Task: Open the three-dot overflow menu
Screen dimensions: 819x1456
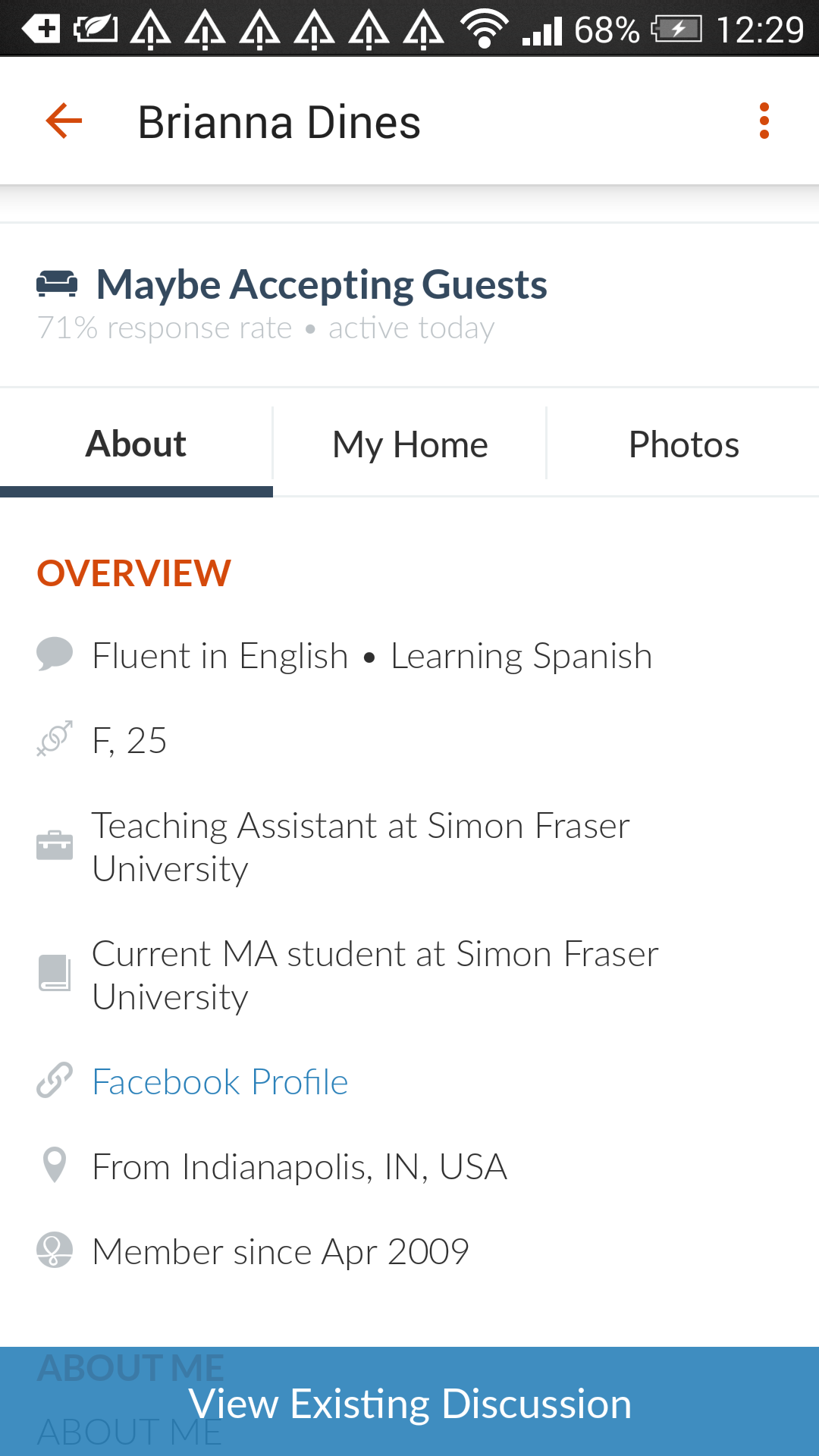Action: (764, 121)
